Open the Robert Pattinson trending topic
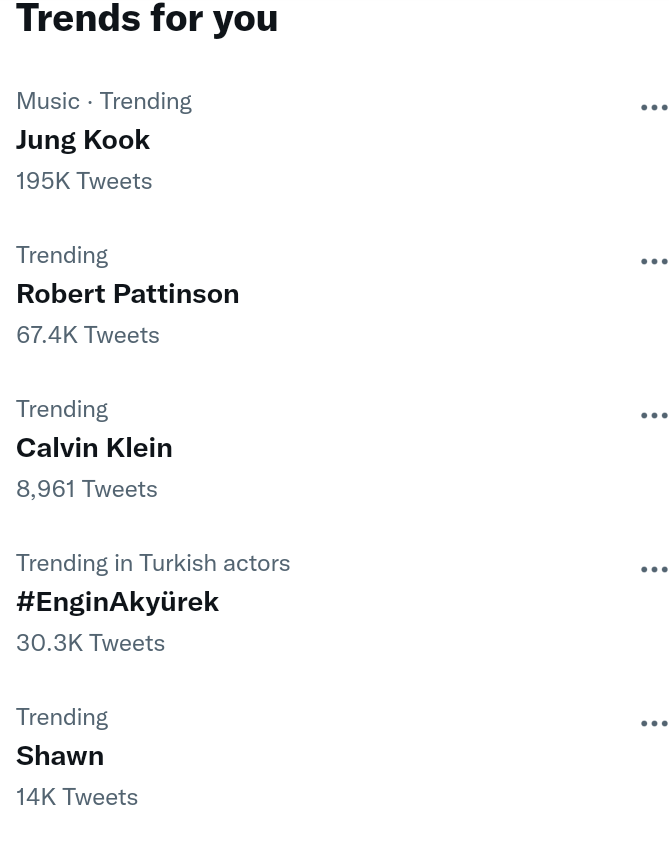 [x=128, y=294]
